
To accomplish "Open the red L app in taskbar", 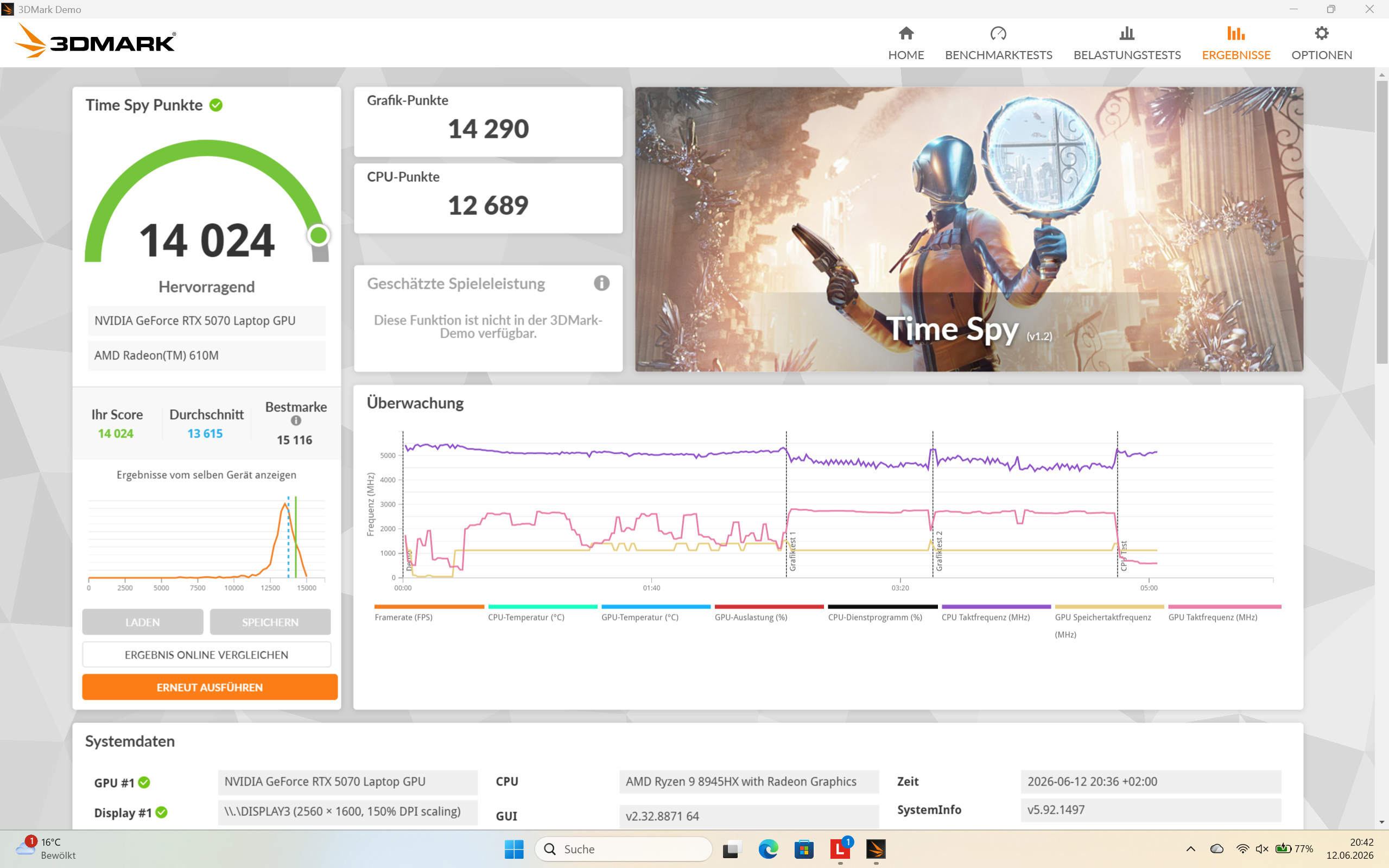I will click(x=840, y=849).
